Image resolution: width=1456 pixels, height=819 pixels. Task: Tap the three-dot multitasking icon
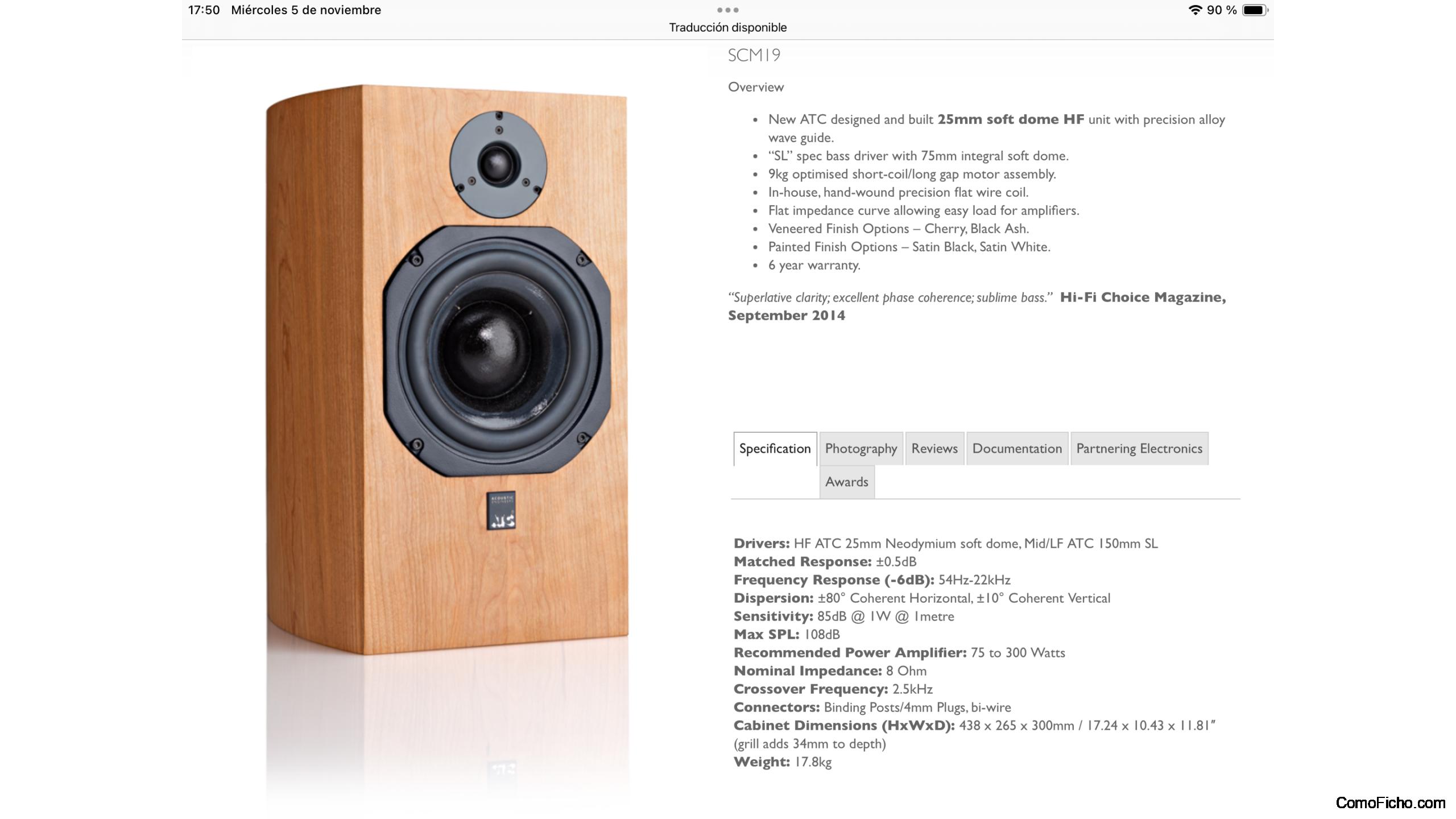pos(727,10)
